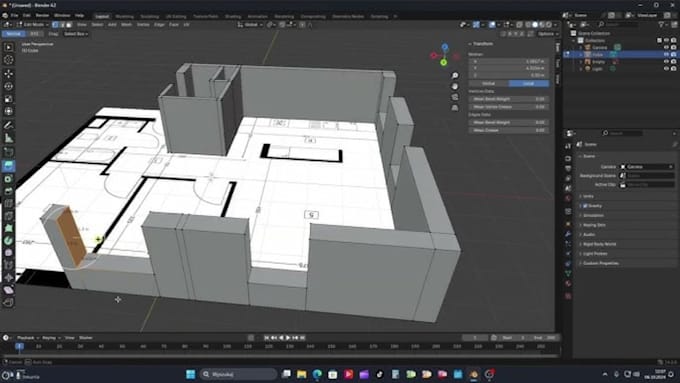
Task: Enable edge select mode
Action: coord(62,25)
